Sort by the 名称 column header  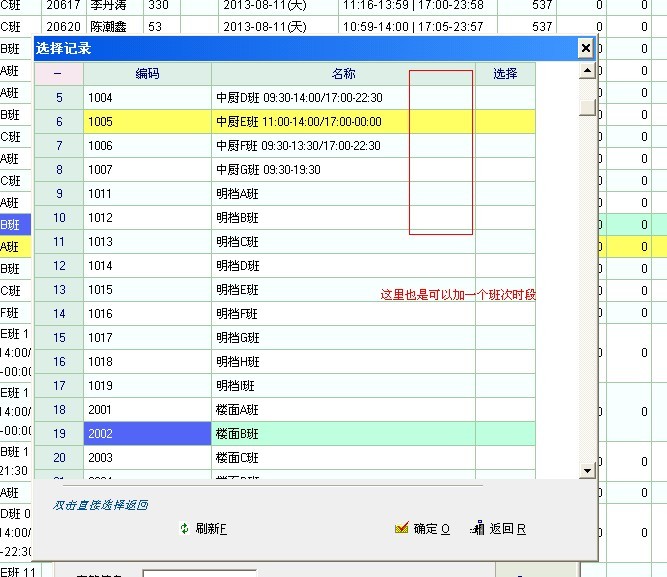[x=343, y=74]
